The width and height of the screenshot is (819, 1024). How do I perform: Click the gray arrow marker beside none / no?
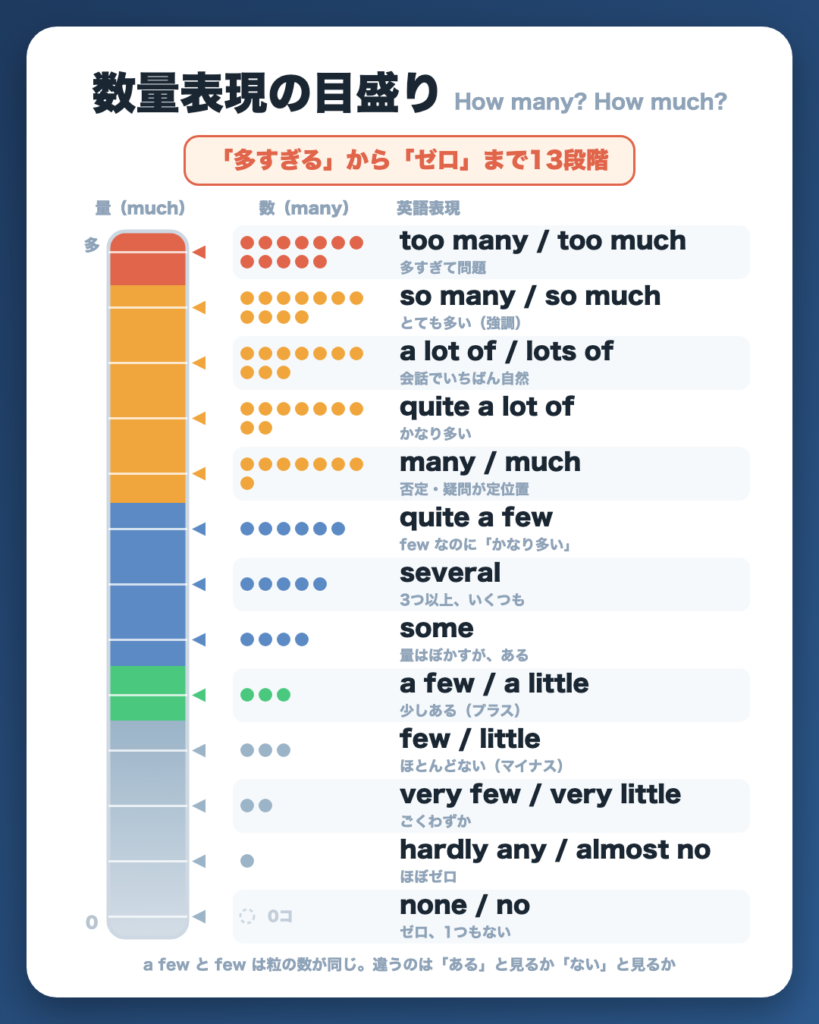coord(199,916)
